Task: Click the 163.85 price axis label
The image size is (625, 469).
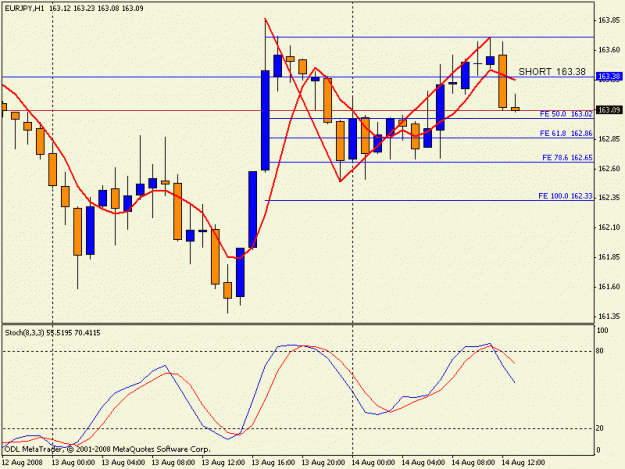Action: click(x=609, y=20)
